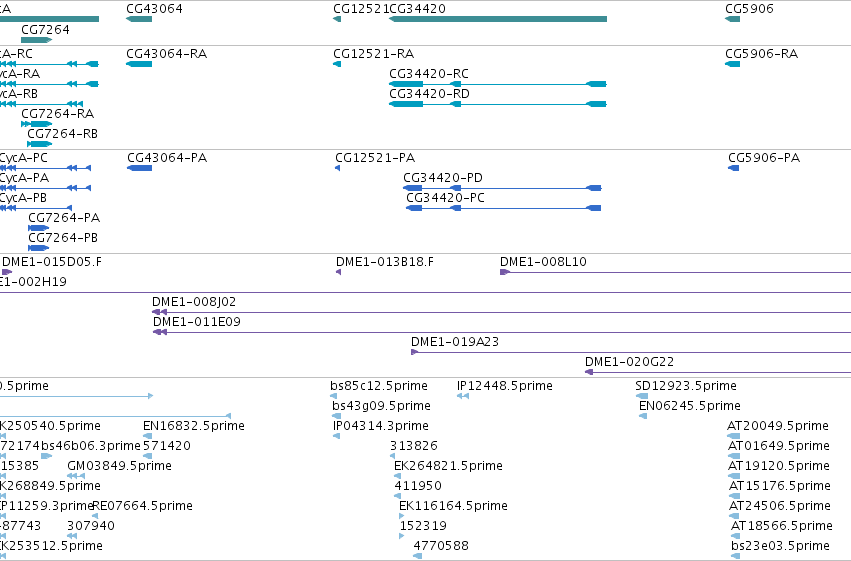Screen dimensions: 851x561
Task: Click the CG34420-PD protein label
Action: pos(443,178)
